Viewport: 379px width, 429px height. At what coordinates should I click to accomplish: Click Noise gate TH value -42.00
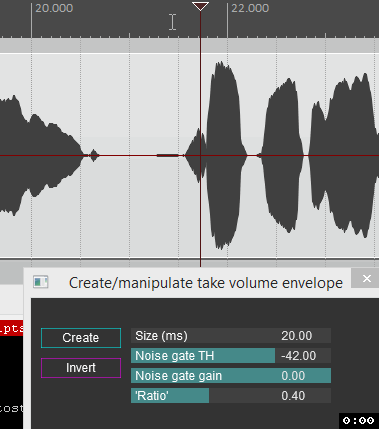pyautogui.click(x=298, y=356)
